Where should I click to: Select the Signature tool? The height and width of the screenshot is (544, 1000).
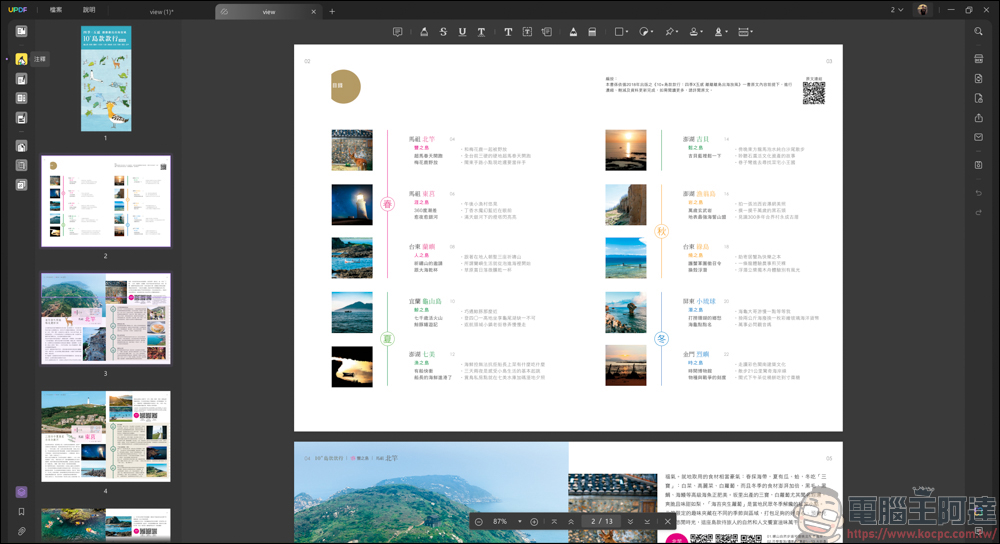tap(719, 32)
